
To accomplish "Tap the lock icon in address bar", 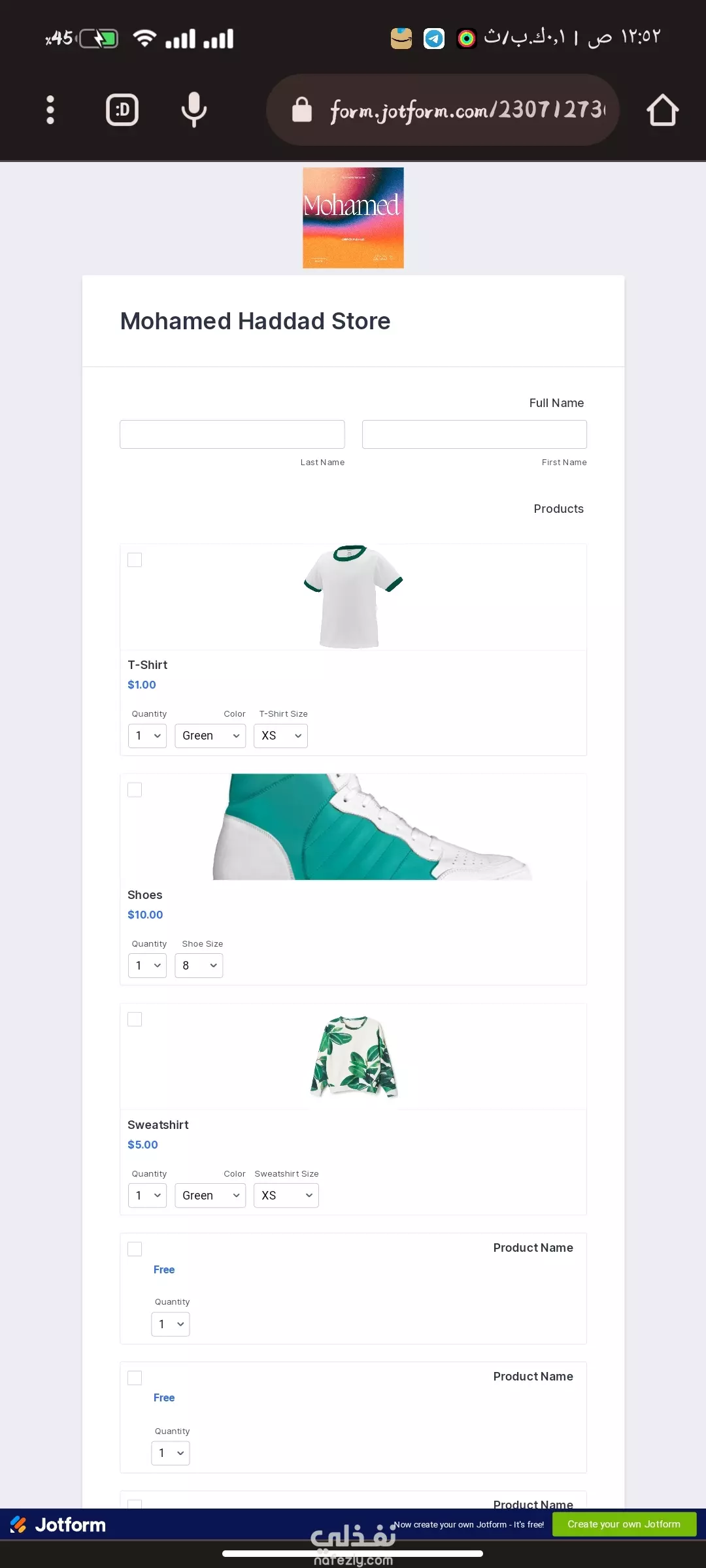I will click(x=301, y=110).
